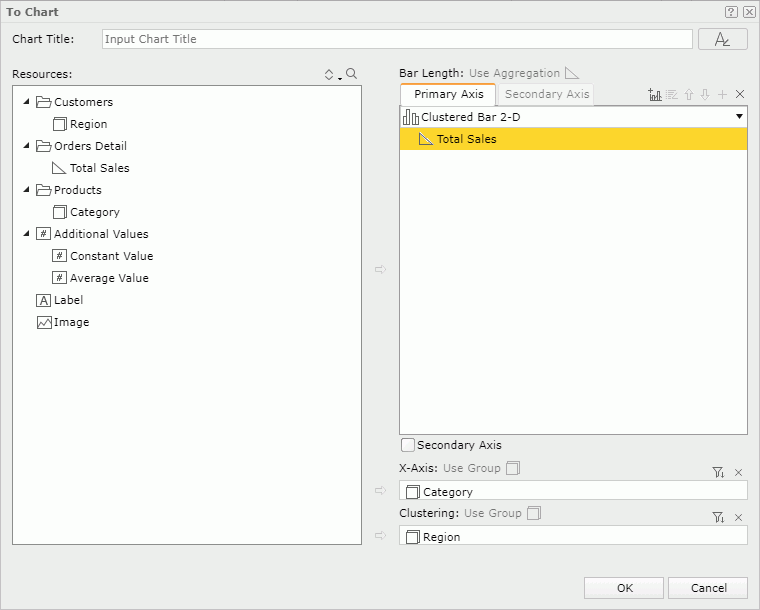This screenshot has height=610, width=760.
Task: Open X-Axis filter and sort options
Action: pos(718,472)
